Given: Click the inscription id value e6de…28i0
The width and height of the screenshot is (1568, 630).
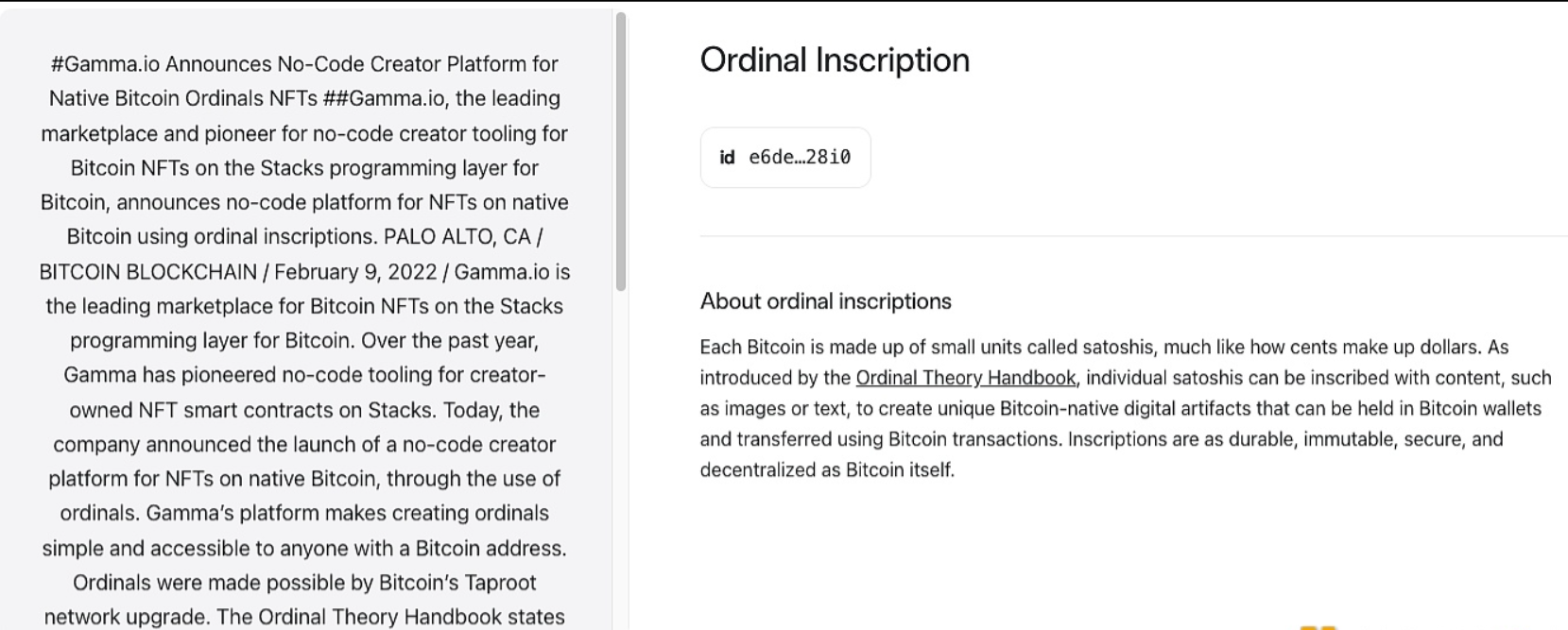Looking at the screenshot, I should (x=800, y=158).
